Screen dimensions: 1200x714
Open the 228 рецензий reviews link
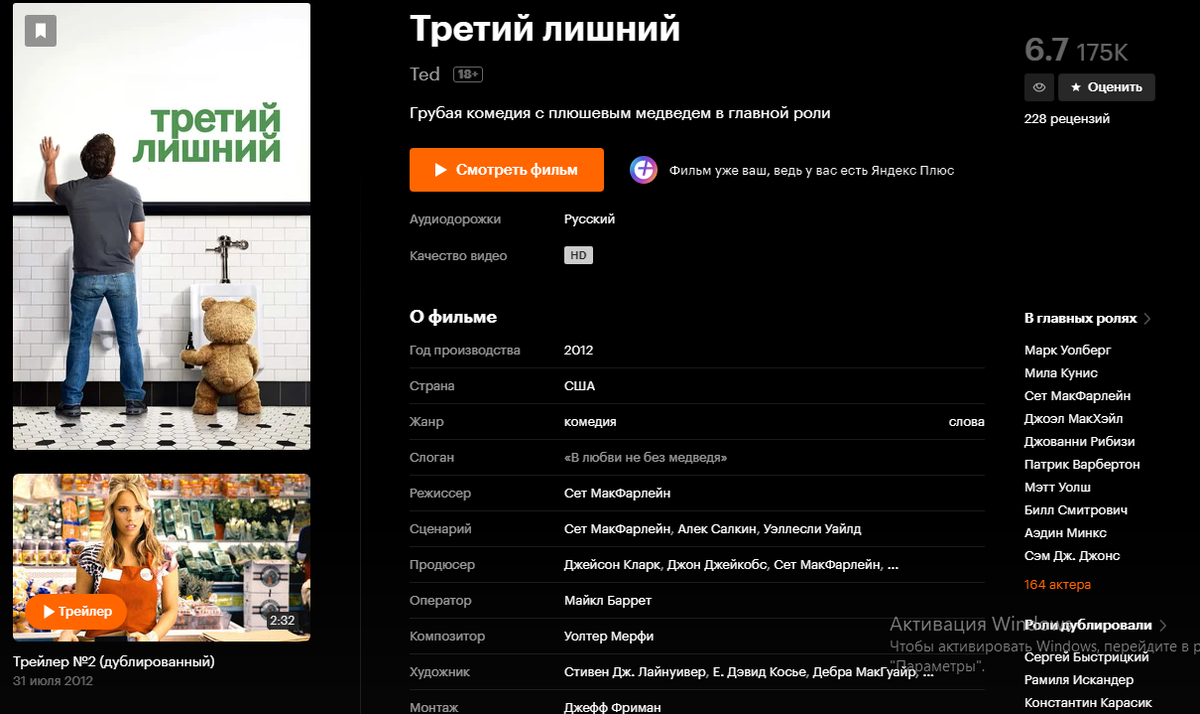[1067, 119]
